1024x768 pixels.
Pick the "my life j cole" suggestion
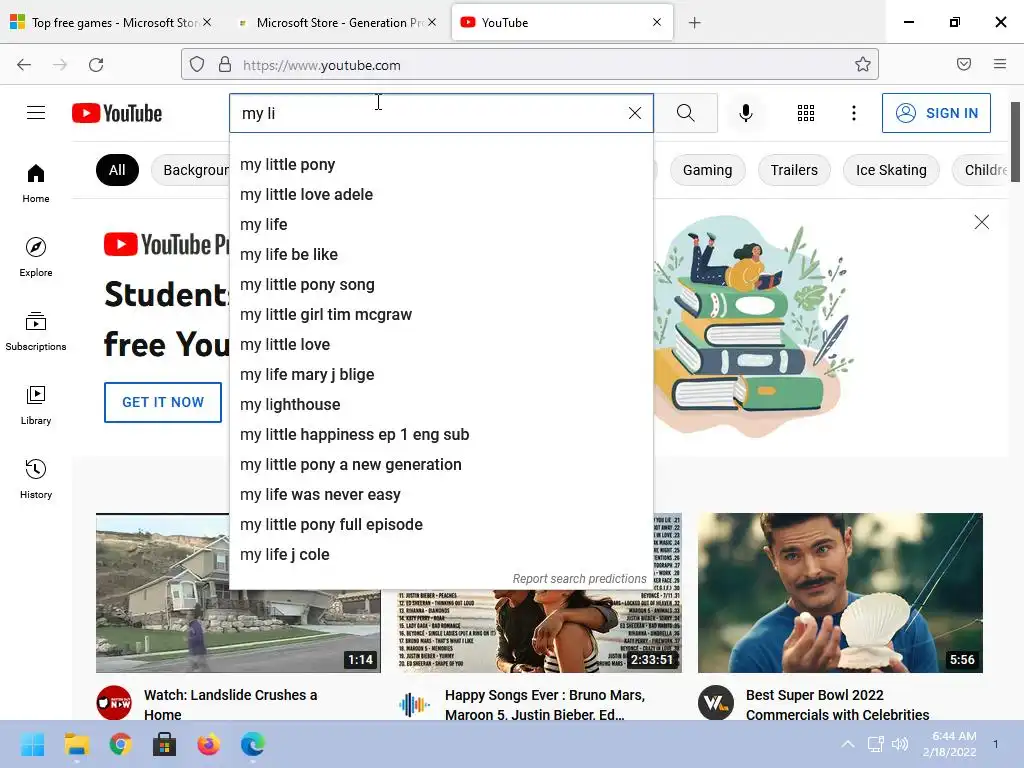(x=441, y=555)
